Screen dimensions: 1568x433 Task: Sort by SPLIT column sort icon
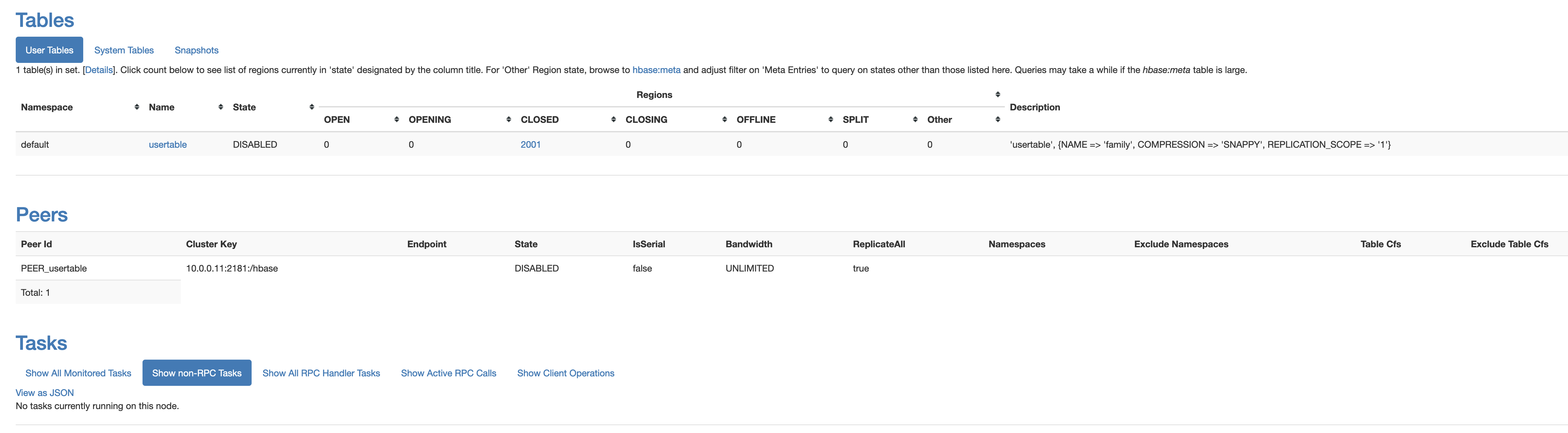[x=915, y=120]
